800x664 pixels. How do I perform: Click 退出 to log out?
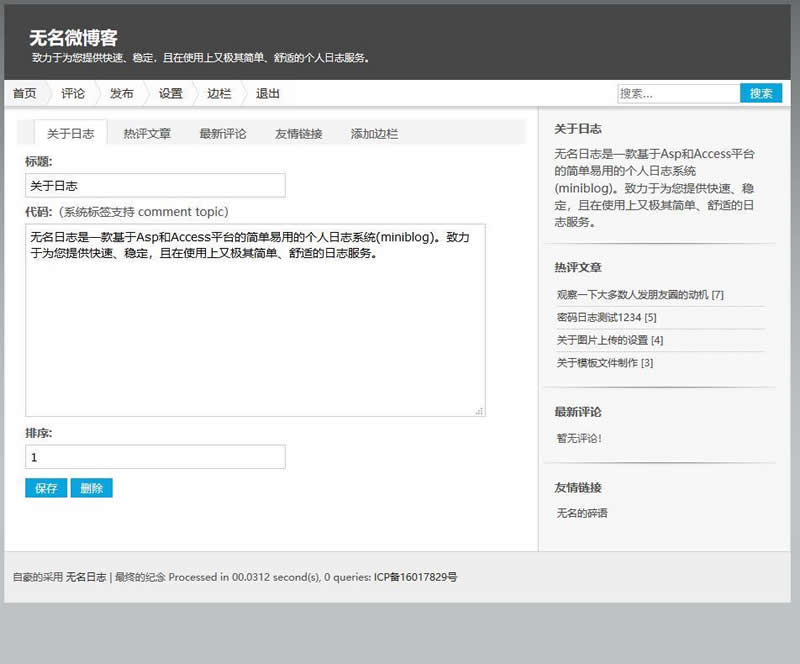coord(267,94)
